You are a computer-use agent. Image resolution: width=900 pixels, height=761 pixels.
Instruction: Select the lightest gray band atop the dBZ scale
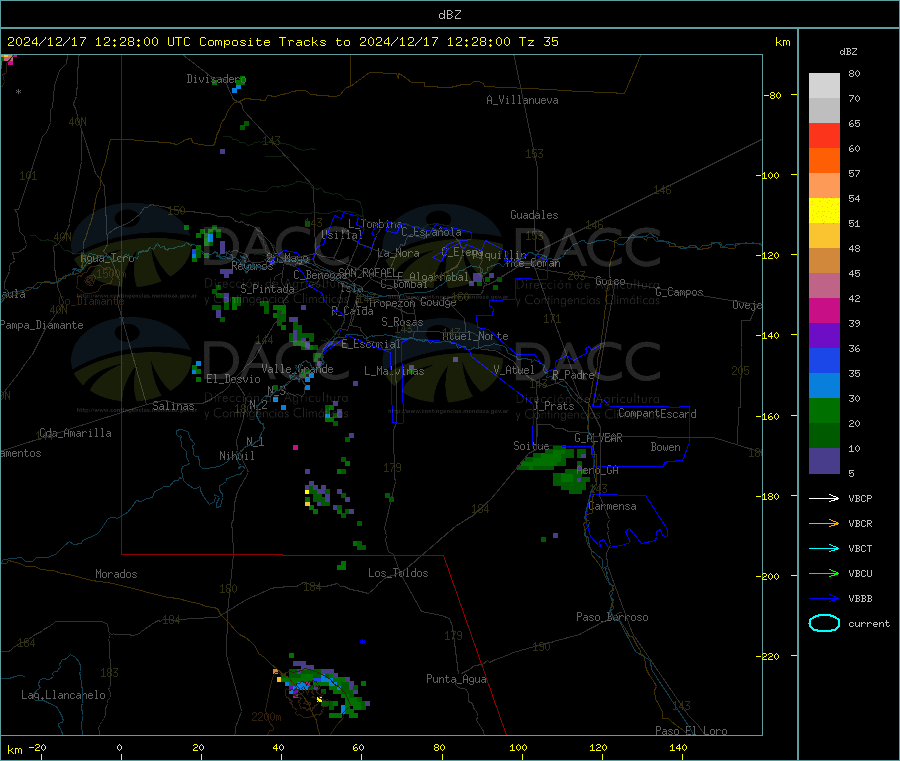pyautogui.click(x=824, y=86)
